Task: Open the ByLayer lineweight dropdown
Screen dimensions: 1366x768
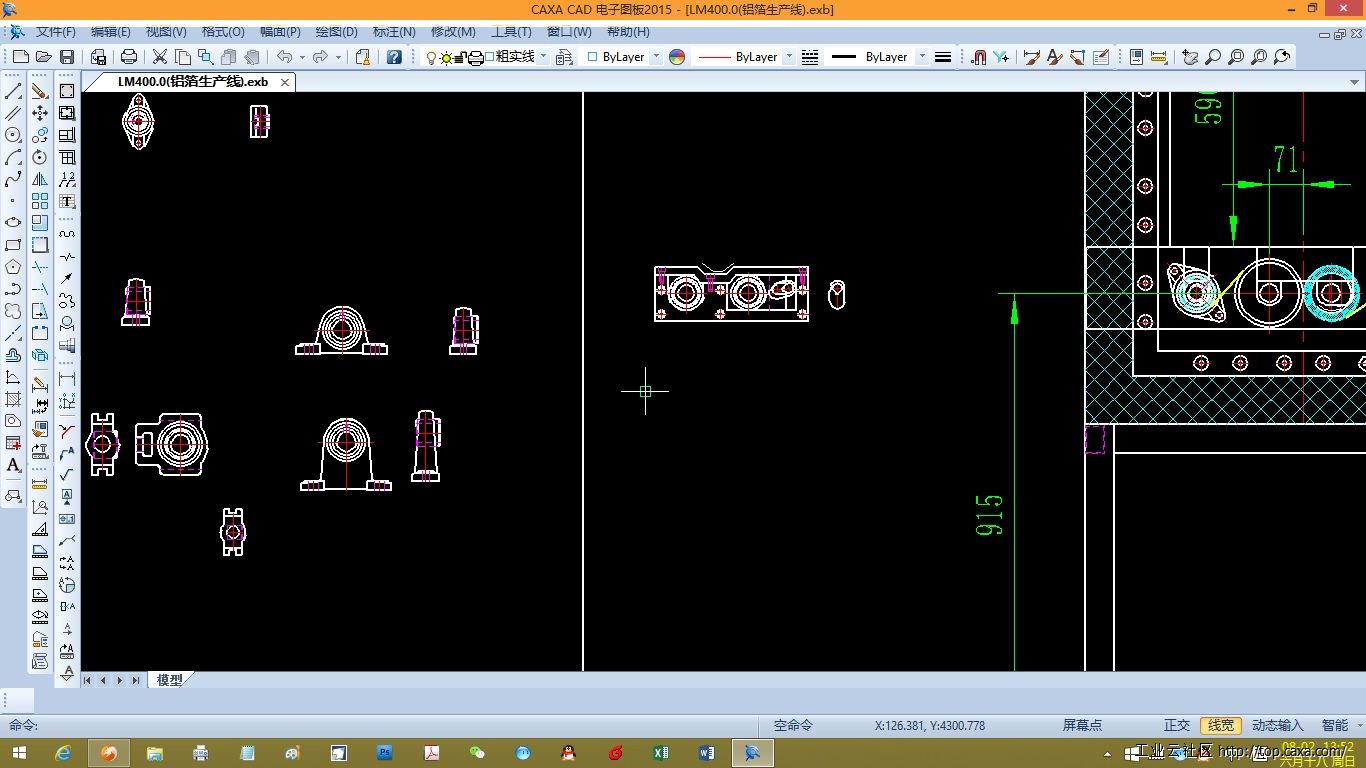Action: pos(921,57)
